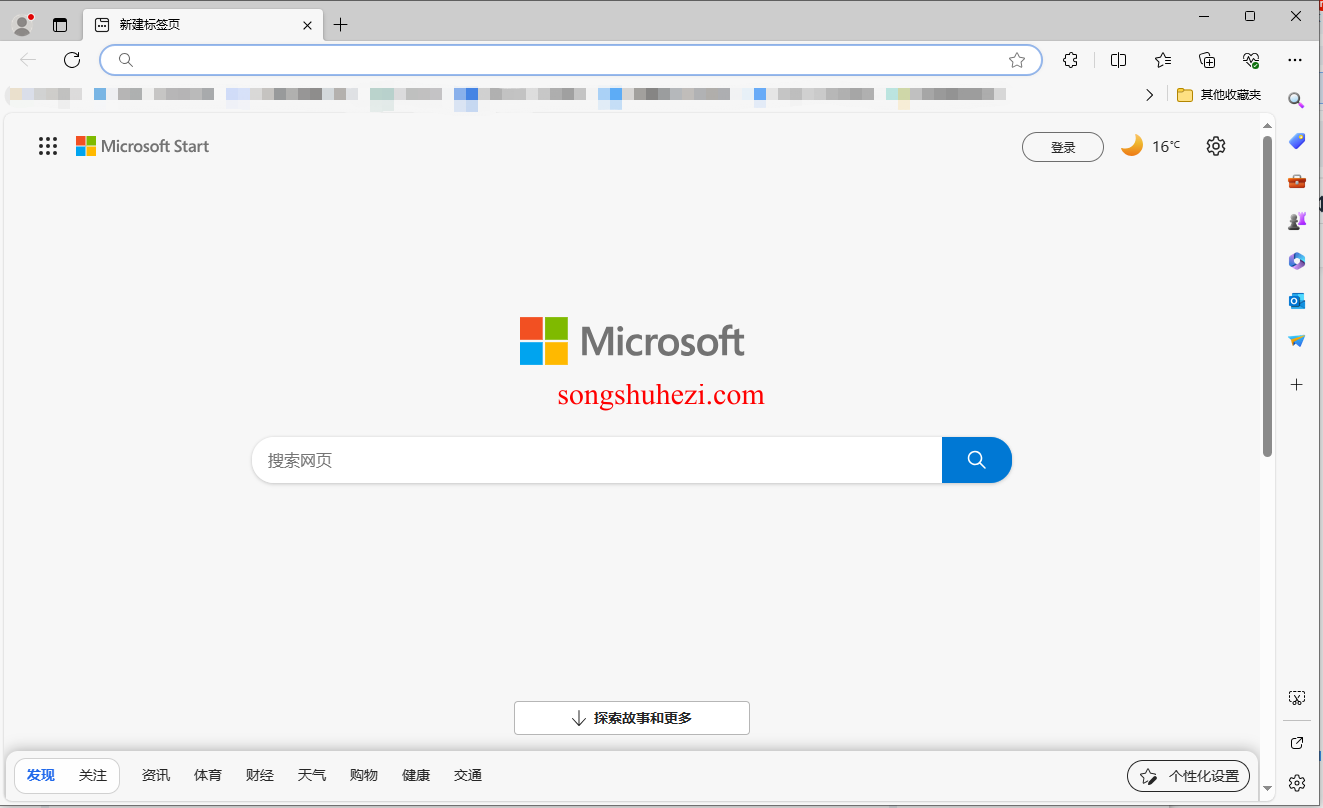Select the 发现 tab
This screenshot has height=808, width=1323.
pos(41,775)
